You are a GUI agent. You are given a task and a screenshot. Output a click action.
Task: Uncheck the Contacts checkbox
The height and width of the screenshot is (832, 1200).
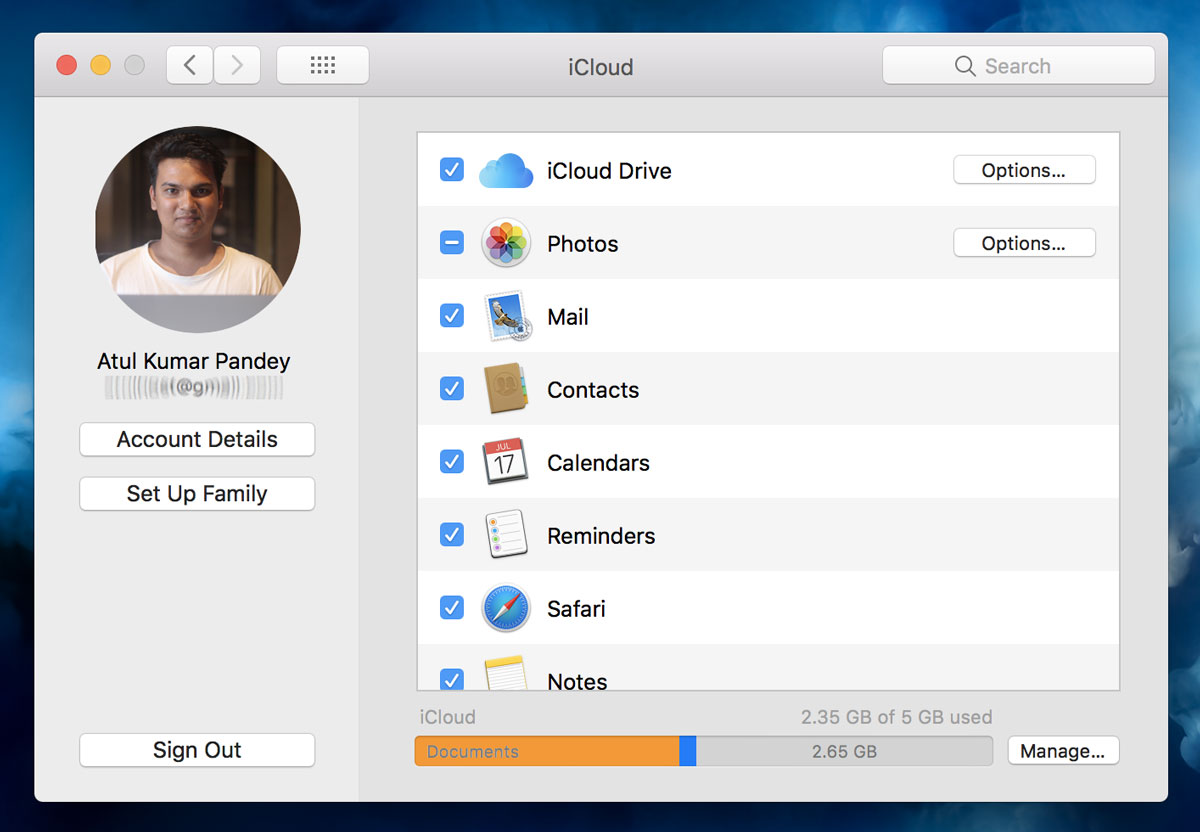coord(452,389)
